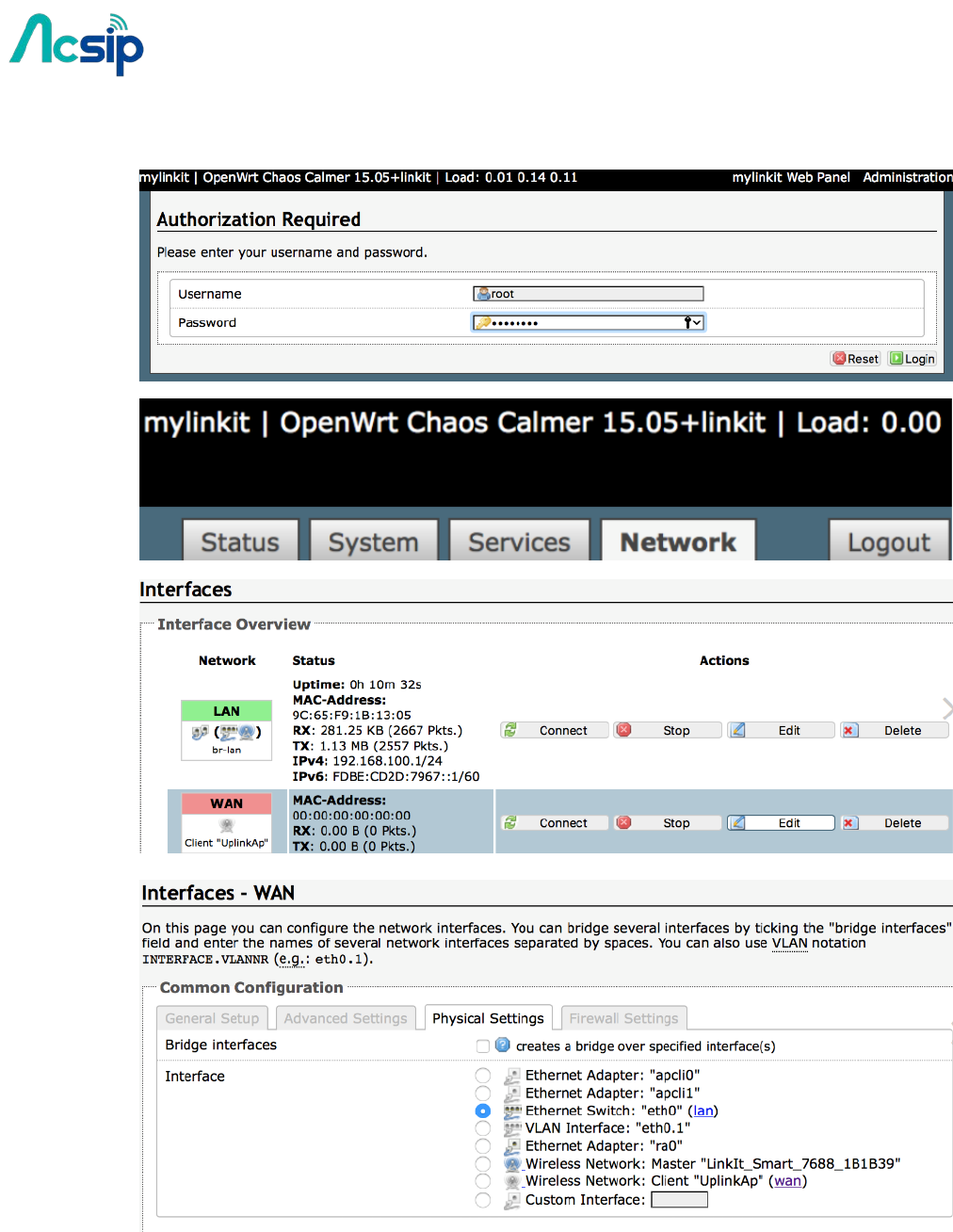
Task: Click the Reset button
Action: click(855, 359)
